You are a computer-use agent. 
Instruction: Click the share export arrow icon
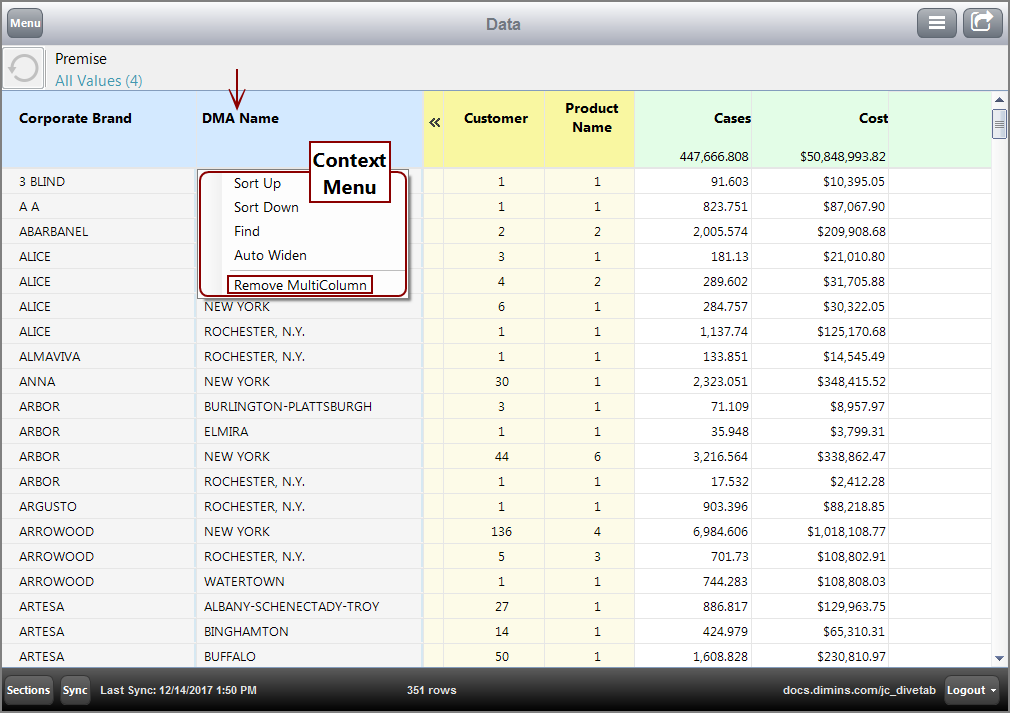[982, 23]
